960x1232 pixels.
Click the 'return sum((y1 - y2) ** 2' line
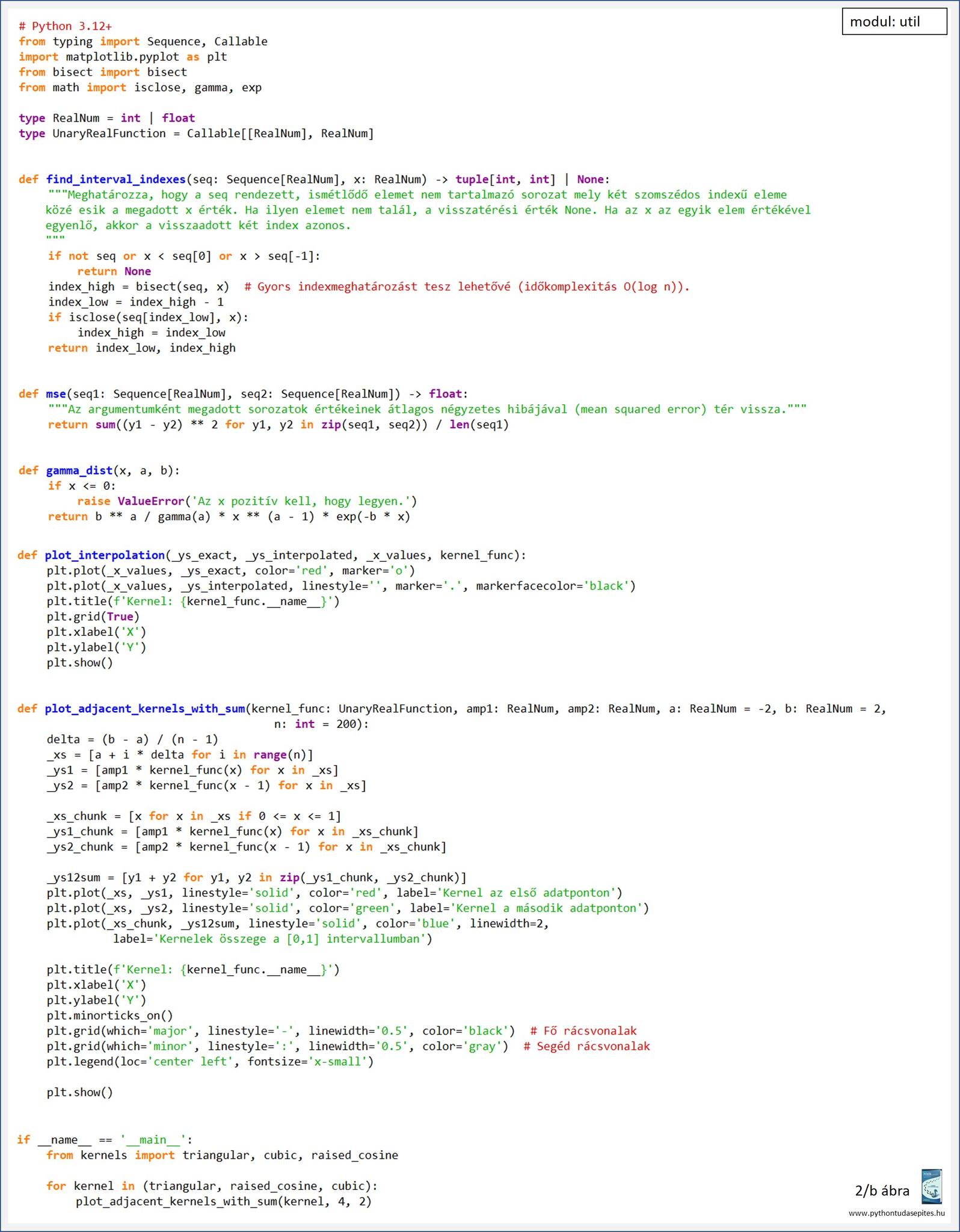click(278, 425)
